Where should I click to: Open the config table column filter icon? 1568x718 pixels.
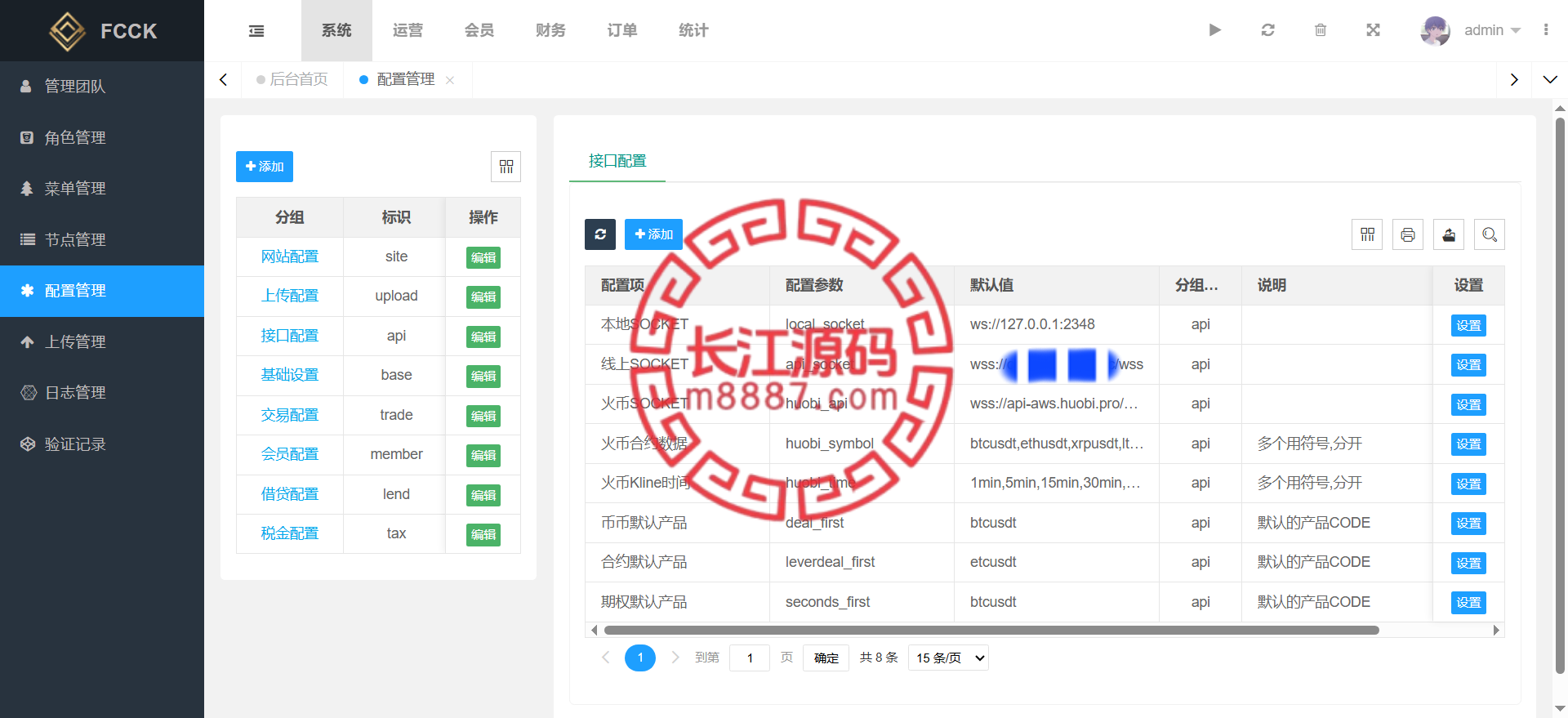1367,235
